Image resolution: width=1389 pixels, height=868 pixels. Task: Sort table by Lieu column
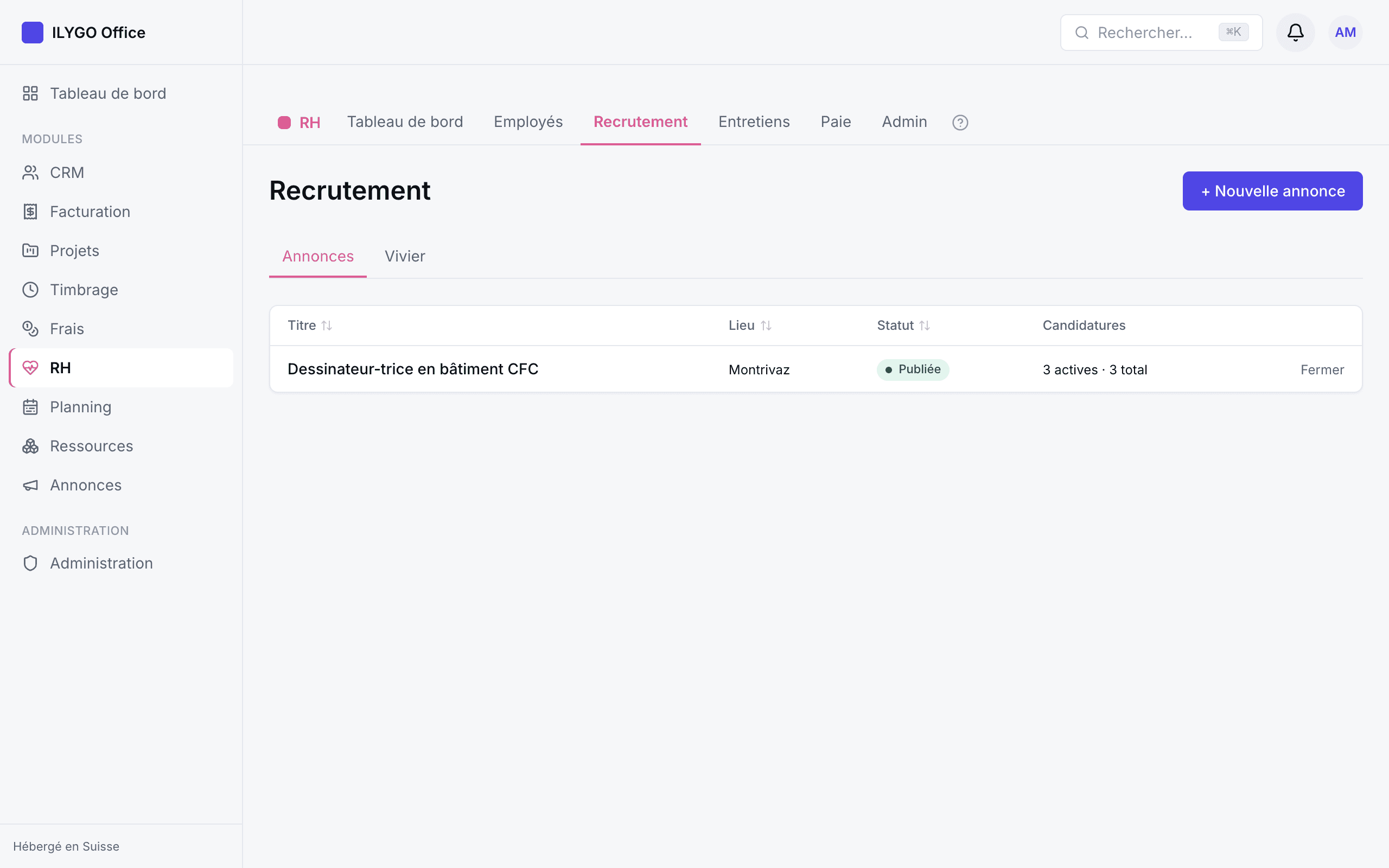750,325
